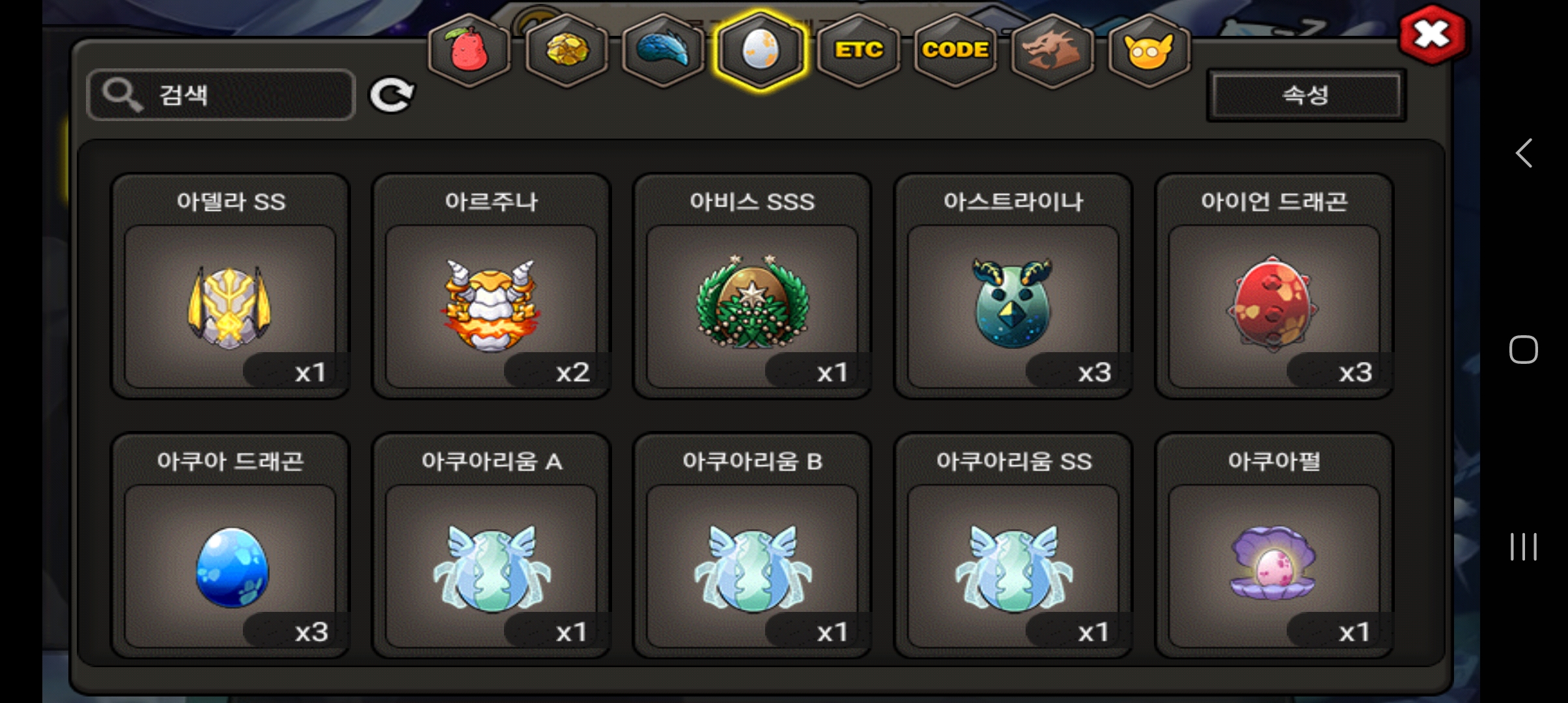Click the 검색 search field
This screenshot has height=703, width=1568.
point(221,95)
